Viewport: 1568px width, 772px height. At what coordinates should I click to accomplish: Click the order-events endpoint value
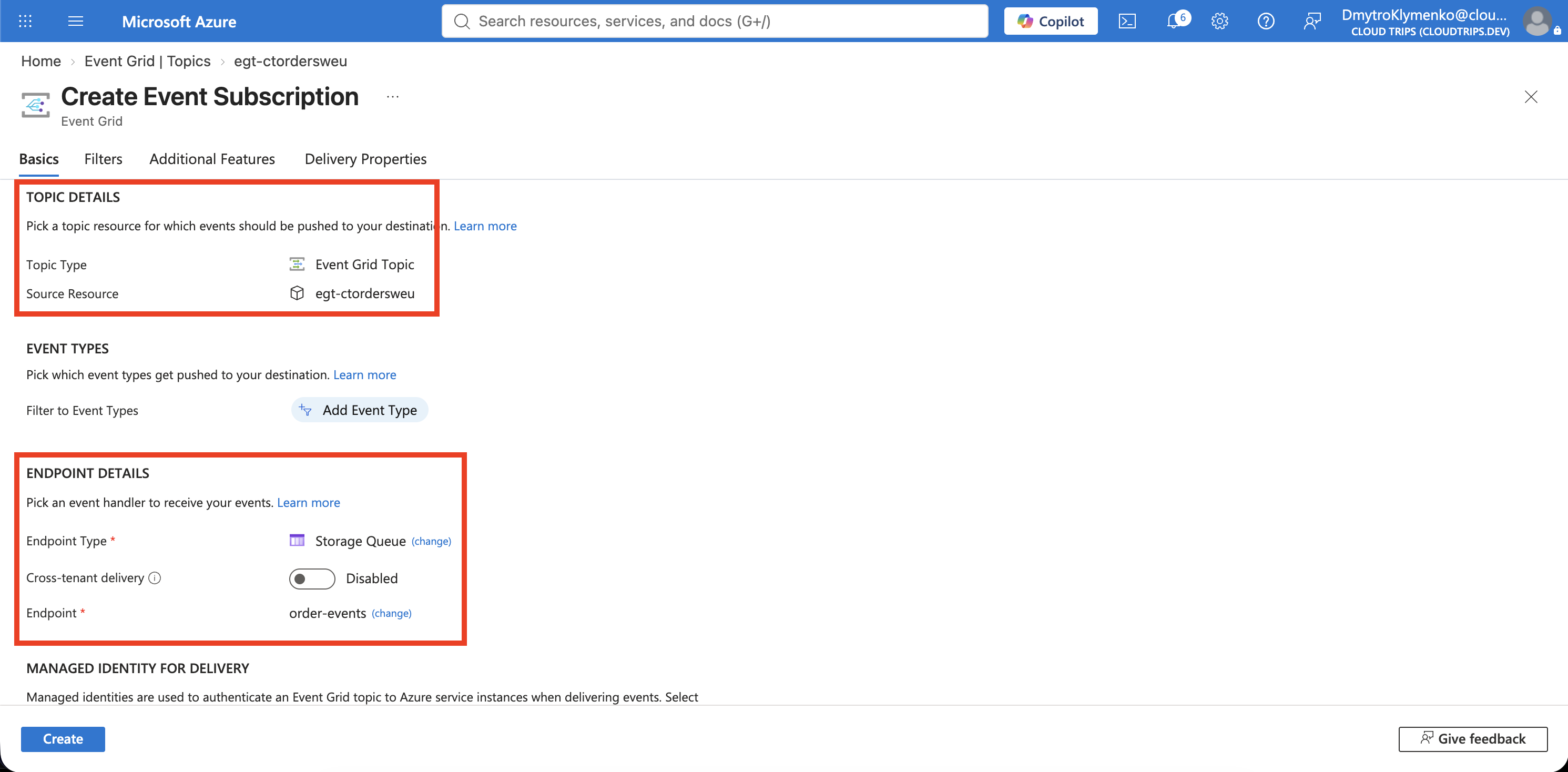pyautogui.click(x=328, y=613)
